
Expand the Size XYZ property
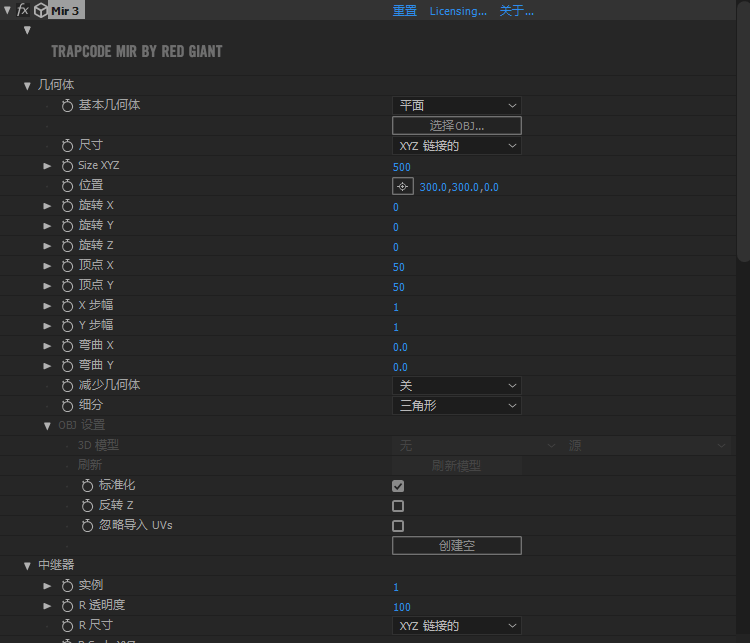47,166
